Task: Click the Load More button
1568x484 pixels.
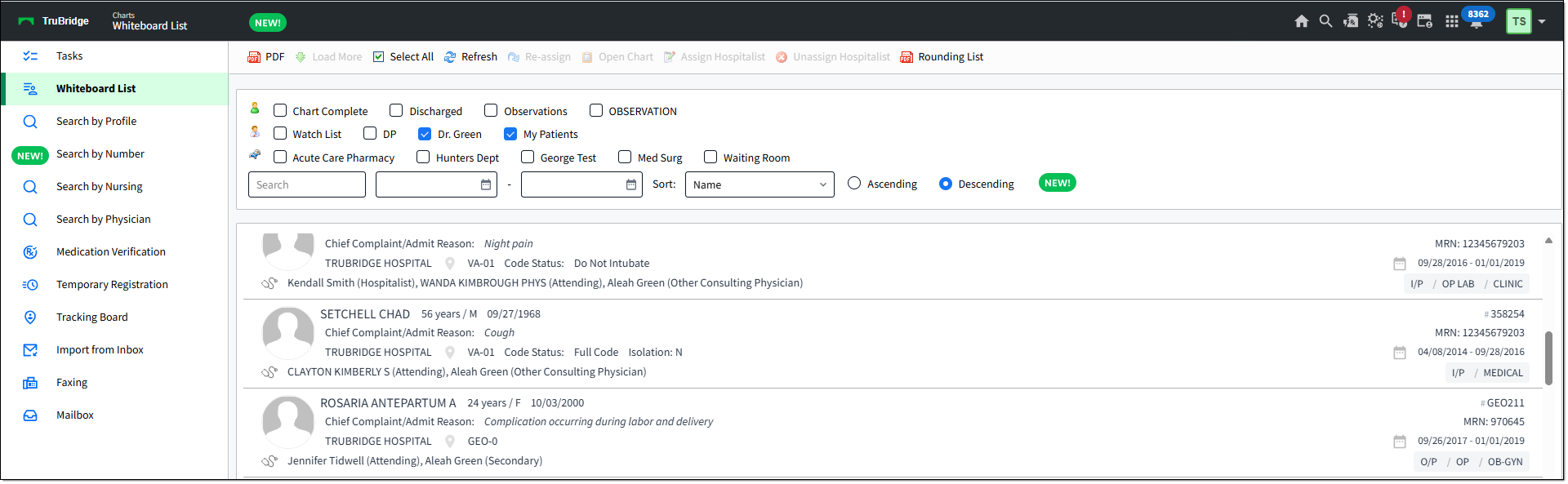Action: tap(328, 57)
